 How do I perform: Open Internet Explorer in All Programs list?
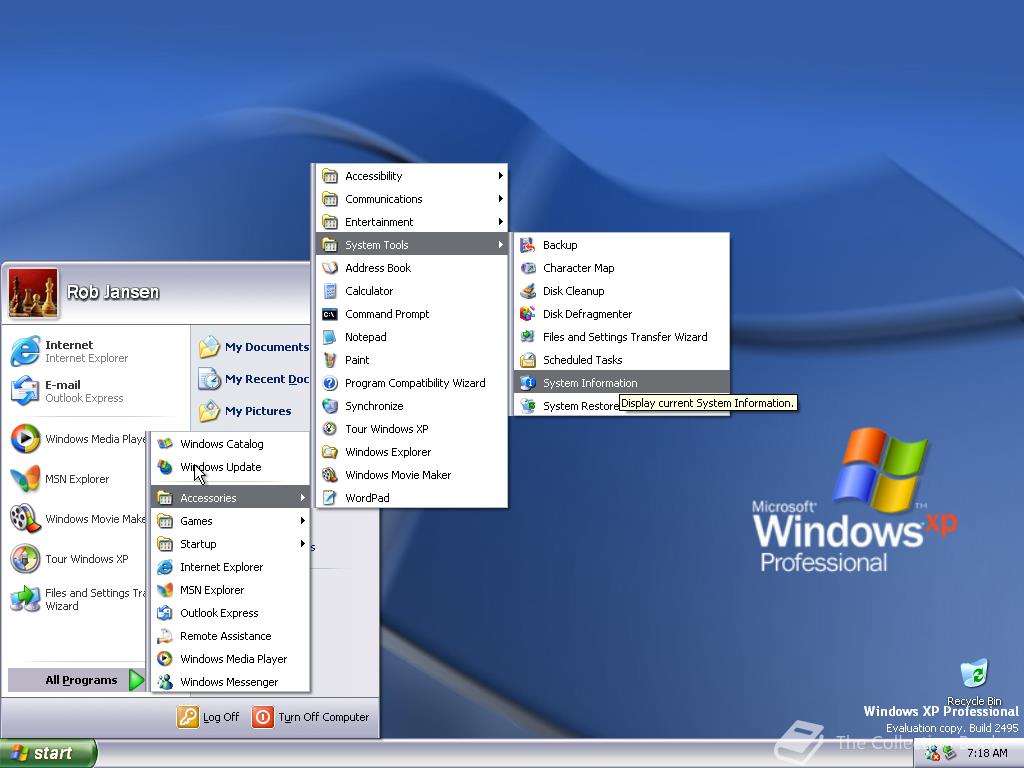(x=230, y=567)
